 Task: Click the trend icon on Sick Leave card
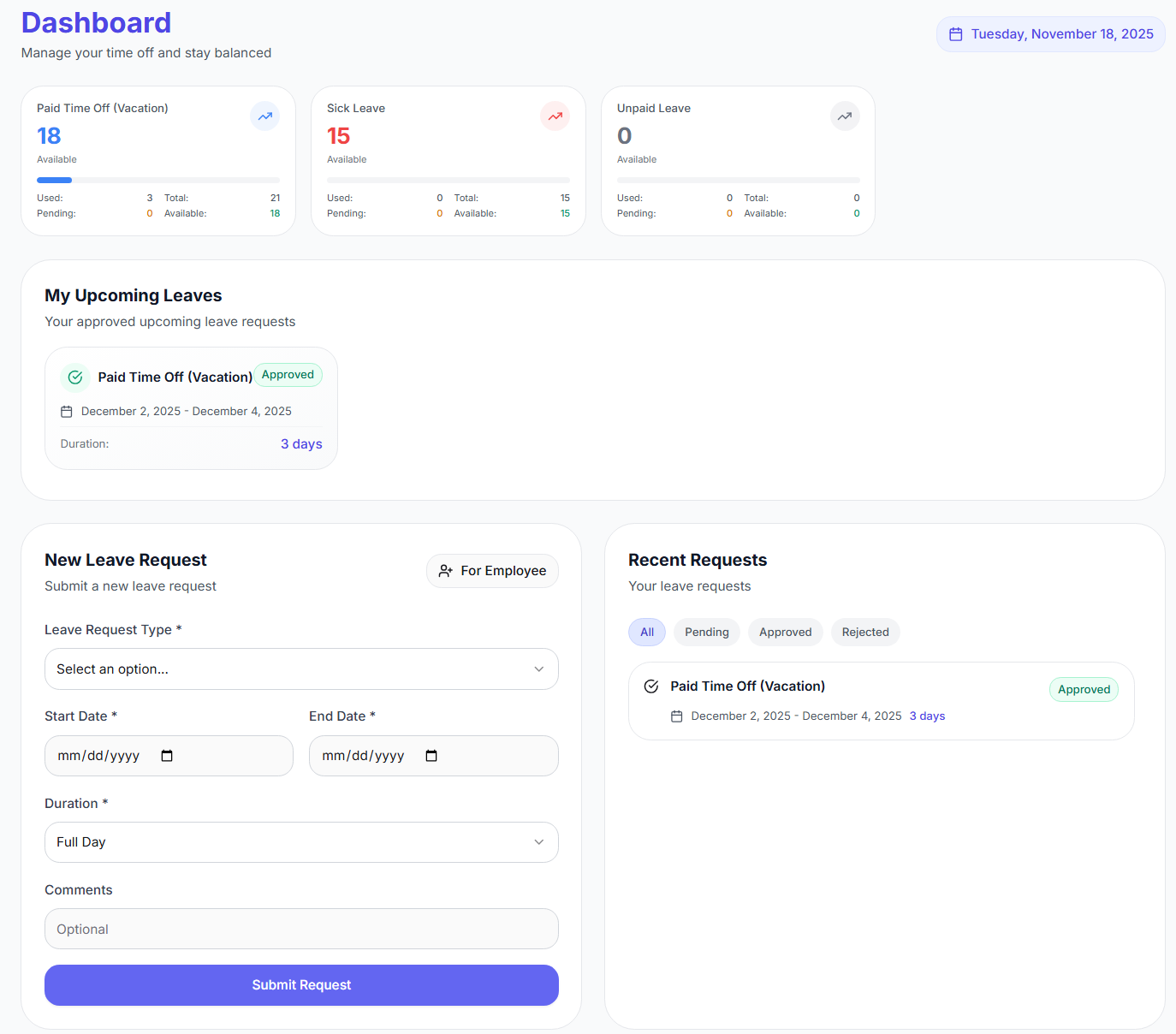coord(555,116)
